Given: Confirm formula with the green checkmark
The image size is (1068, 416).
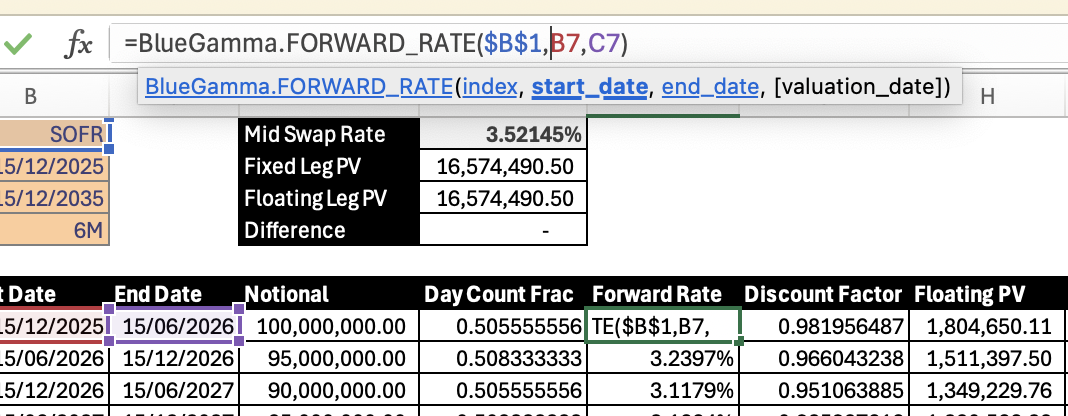Looking at the screenshot, I should [x=18, y=45].
